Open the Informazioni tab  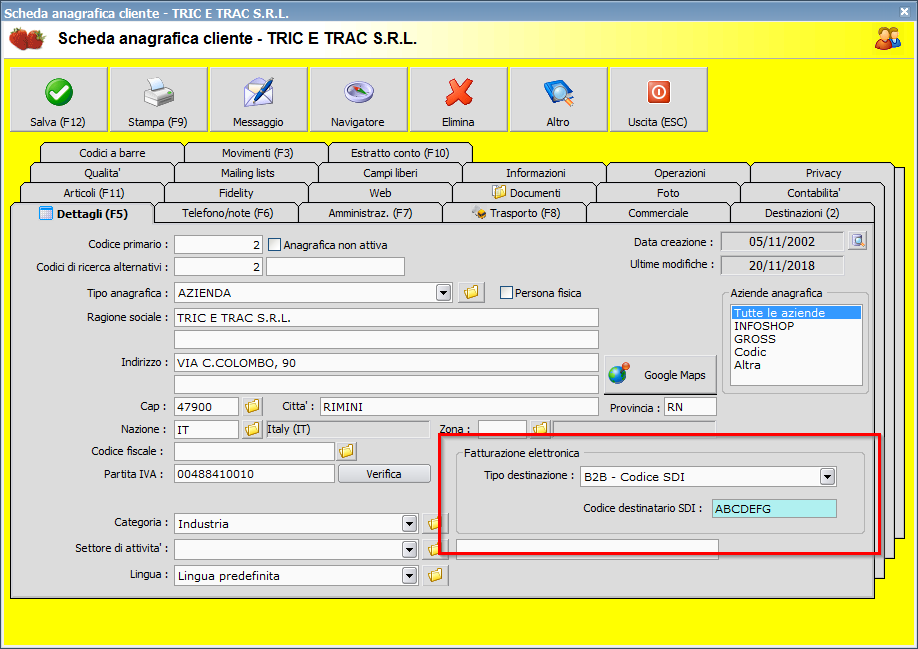(536, 173)
